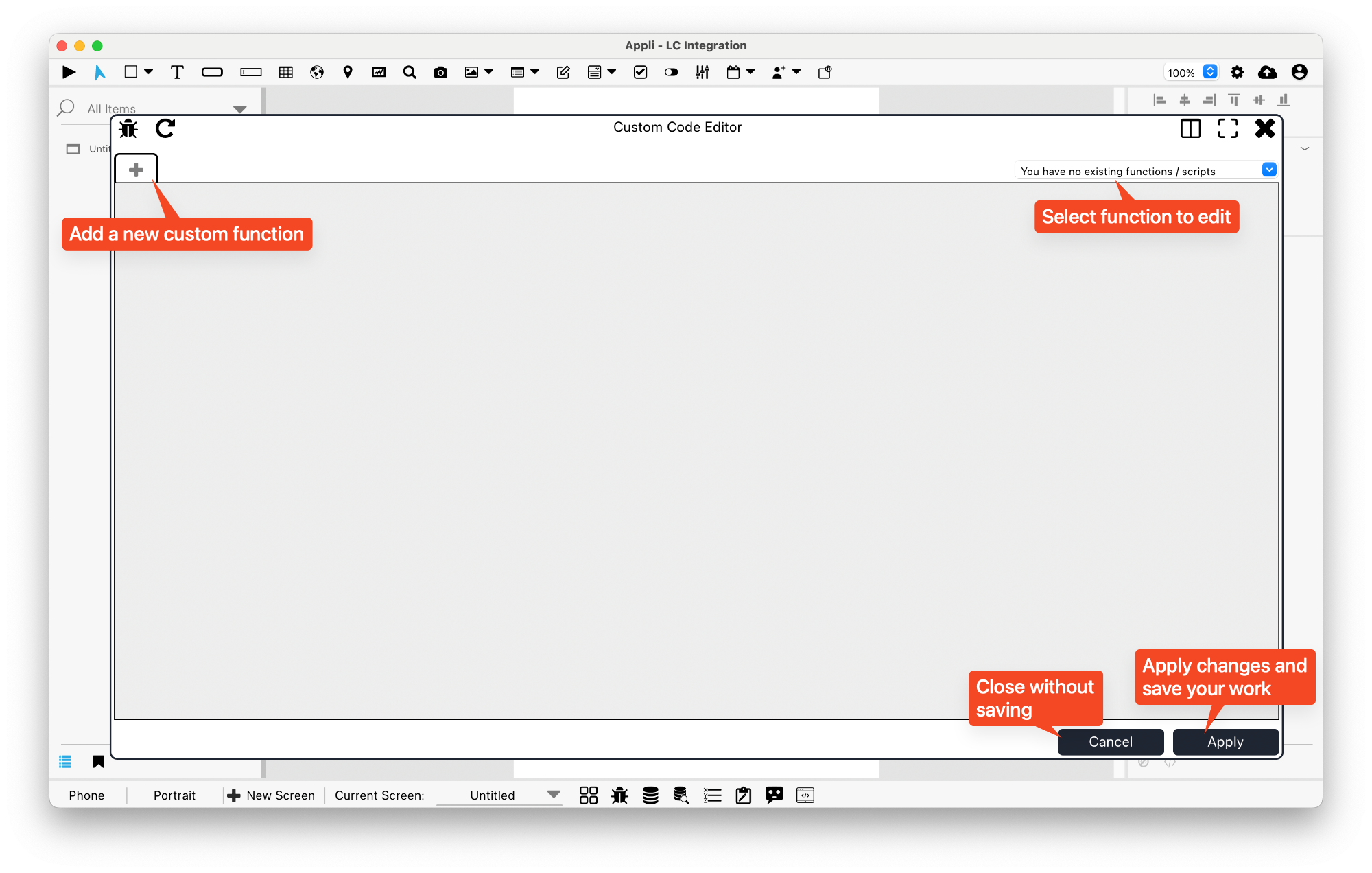Click Apply to save custom code changes
The image size is (1372, 873).
[1225, 741]
